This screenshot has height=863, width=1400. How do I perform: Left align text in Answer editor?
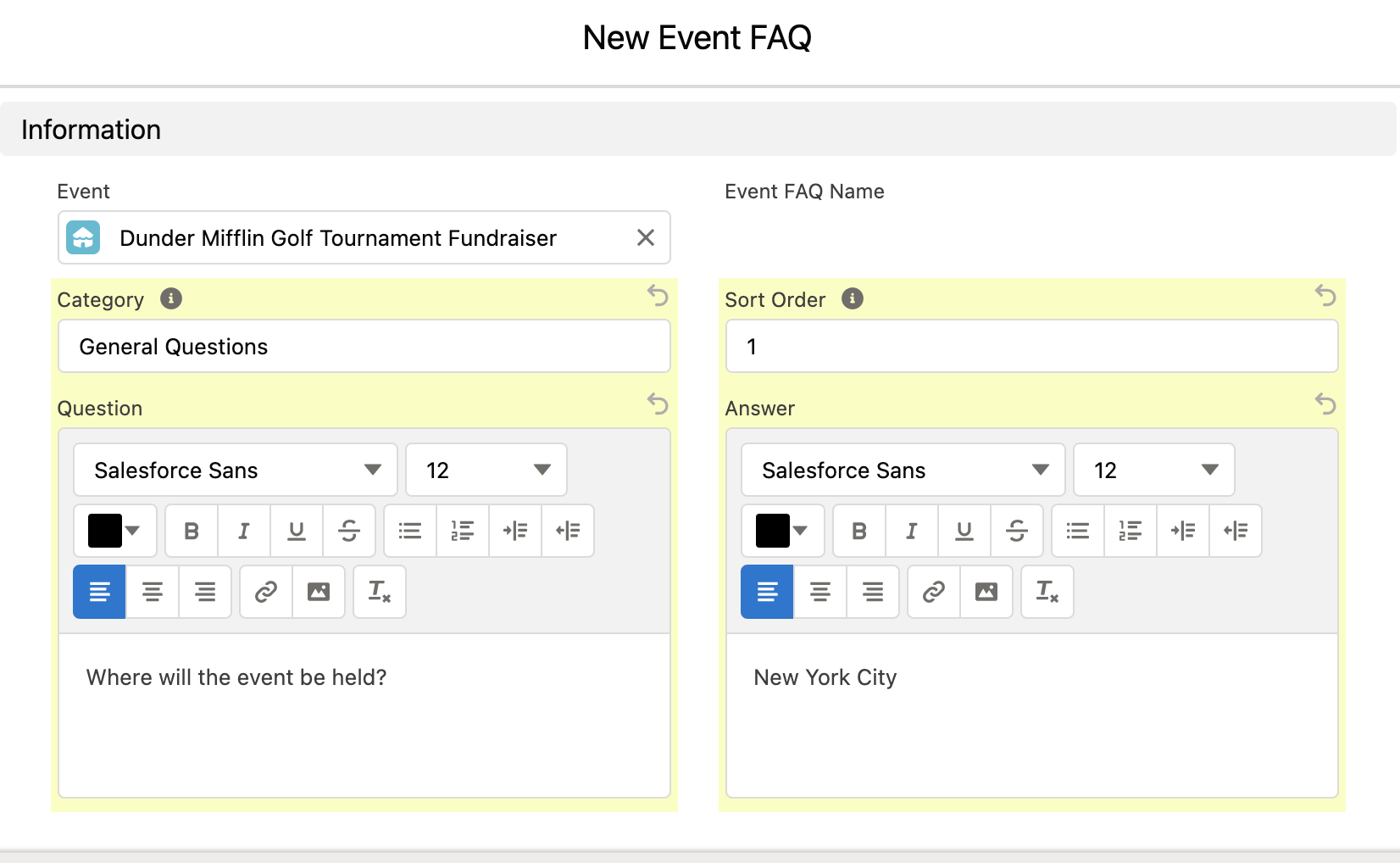pos(767,592)
